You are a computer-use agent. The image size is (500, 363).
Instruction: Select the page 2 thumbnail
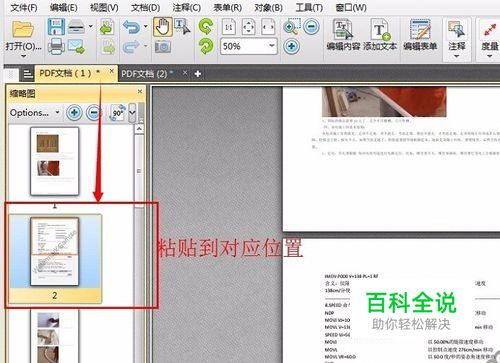coord(55,251)
